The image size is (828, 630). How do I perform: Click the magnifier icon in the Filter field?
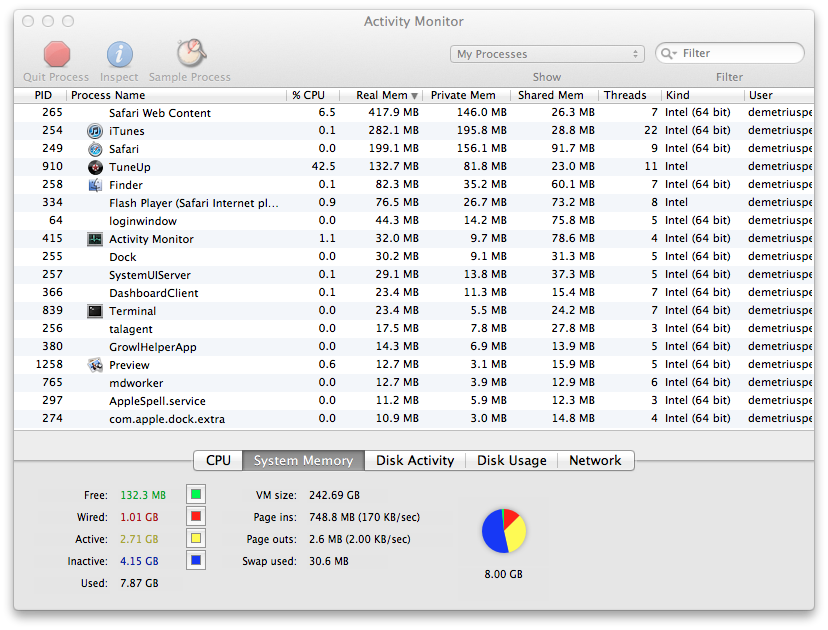(x=669, y=53)
